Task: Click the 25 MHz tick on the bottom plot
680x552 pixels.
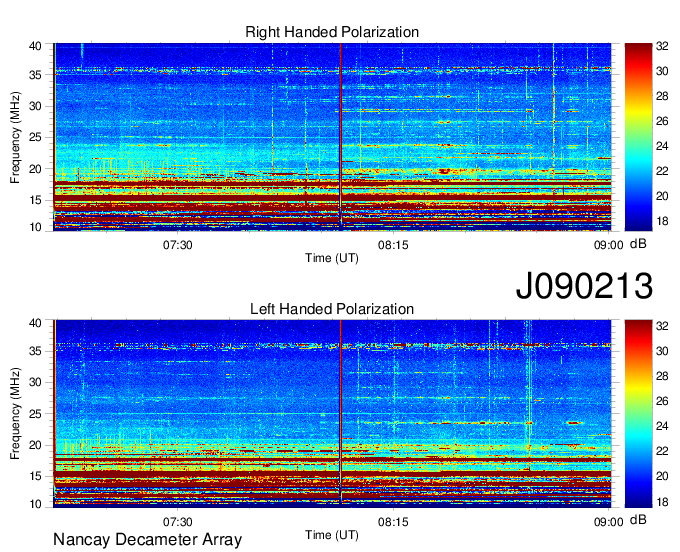Action: pyautogui.click(x=35, y=414)
